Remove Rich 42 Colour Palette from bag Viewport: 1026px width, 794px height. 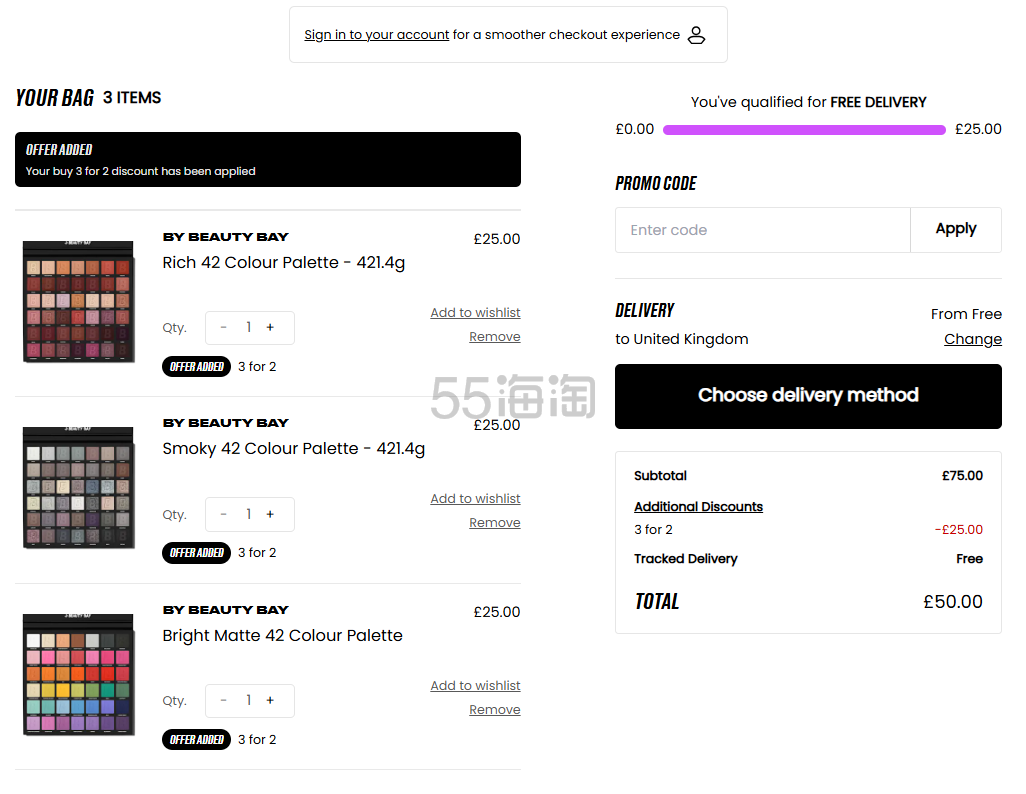494,337
